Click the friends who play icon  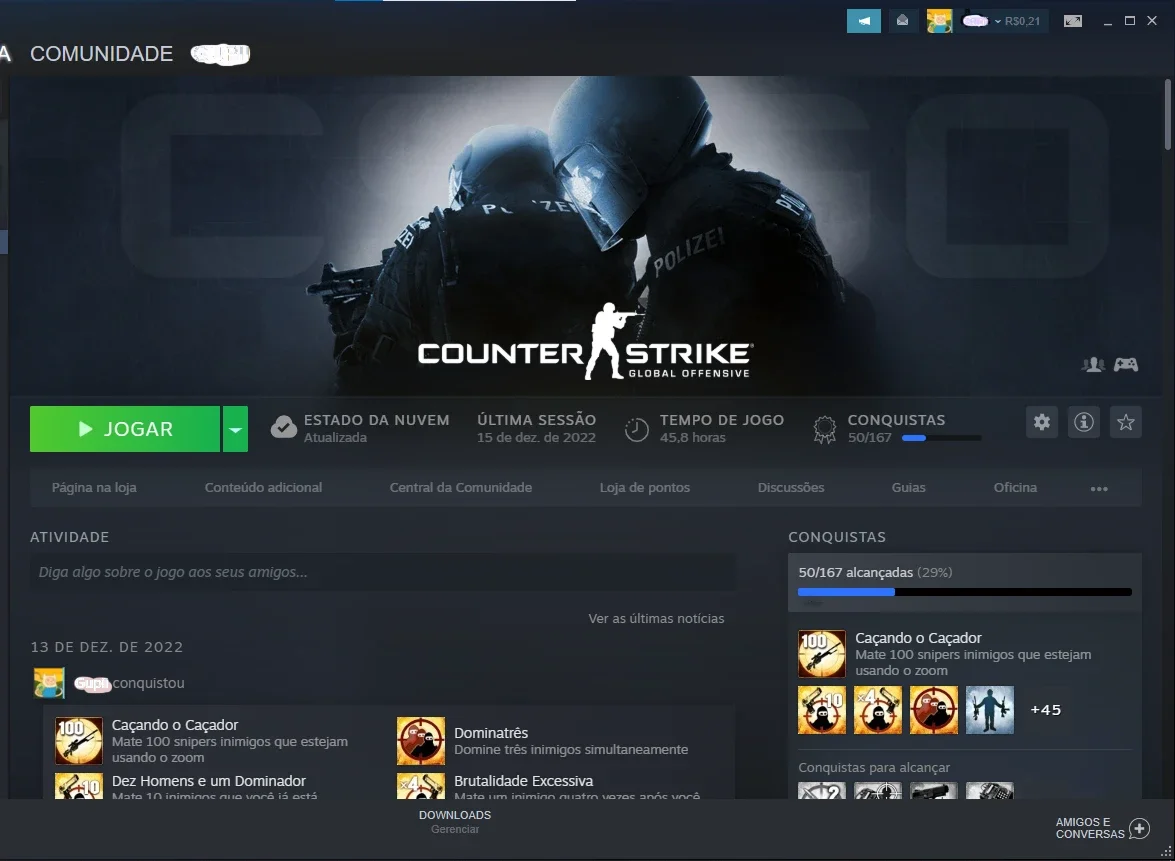[x=1093, y=365]
